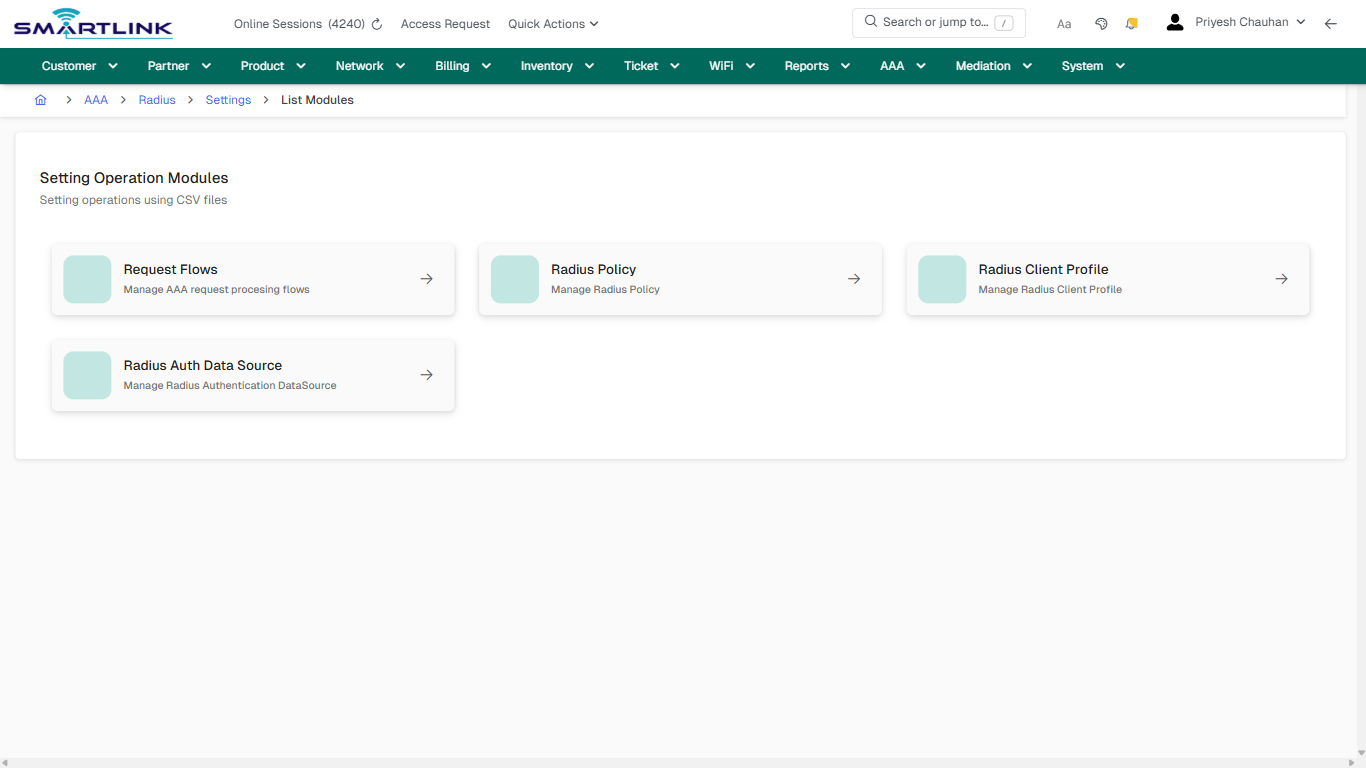Refresh the Online Sessions count
The width and height of the screenshot is (1366, 768).
tap(376, 23)
